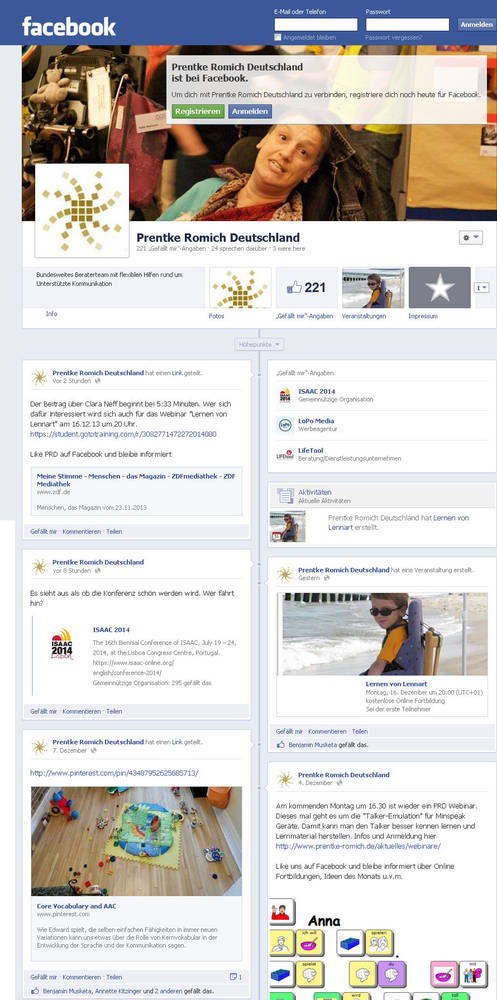Viewport: 497px width, 1000px height.
Task: Click page avatar icon on first post
Action: point(40,378)
